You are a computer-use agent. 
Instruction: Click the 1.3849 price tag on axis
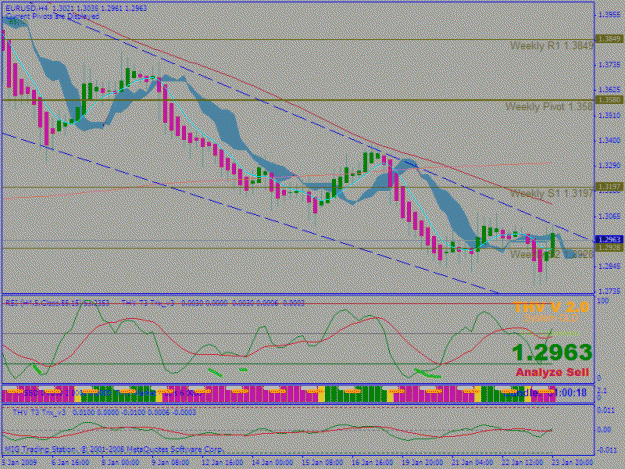click(x=609, y=39)
